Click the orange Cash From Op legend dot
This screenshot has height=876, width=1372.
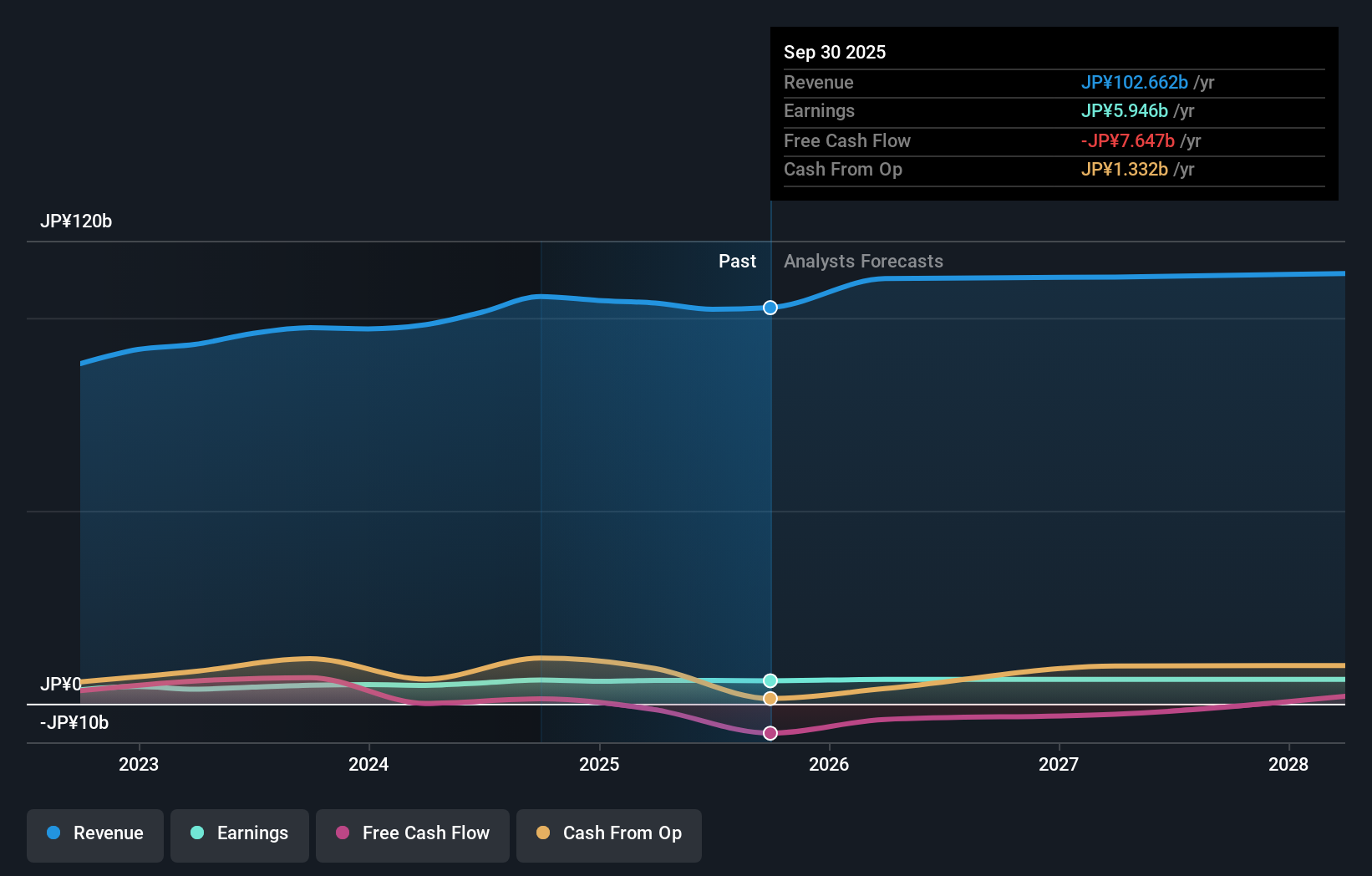coord(544,833)
